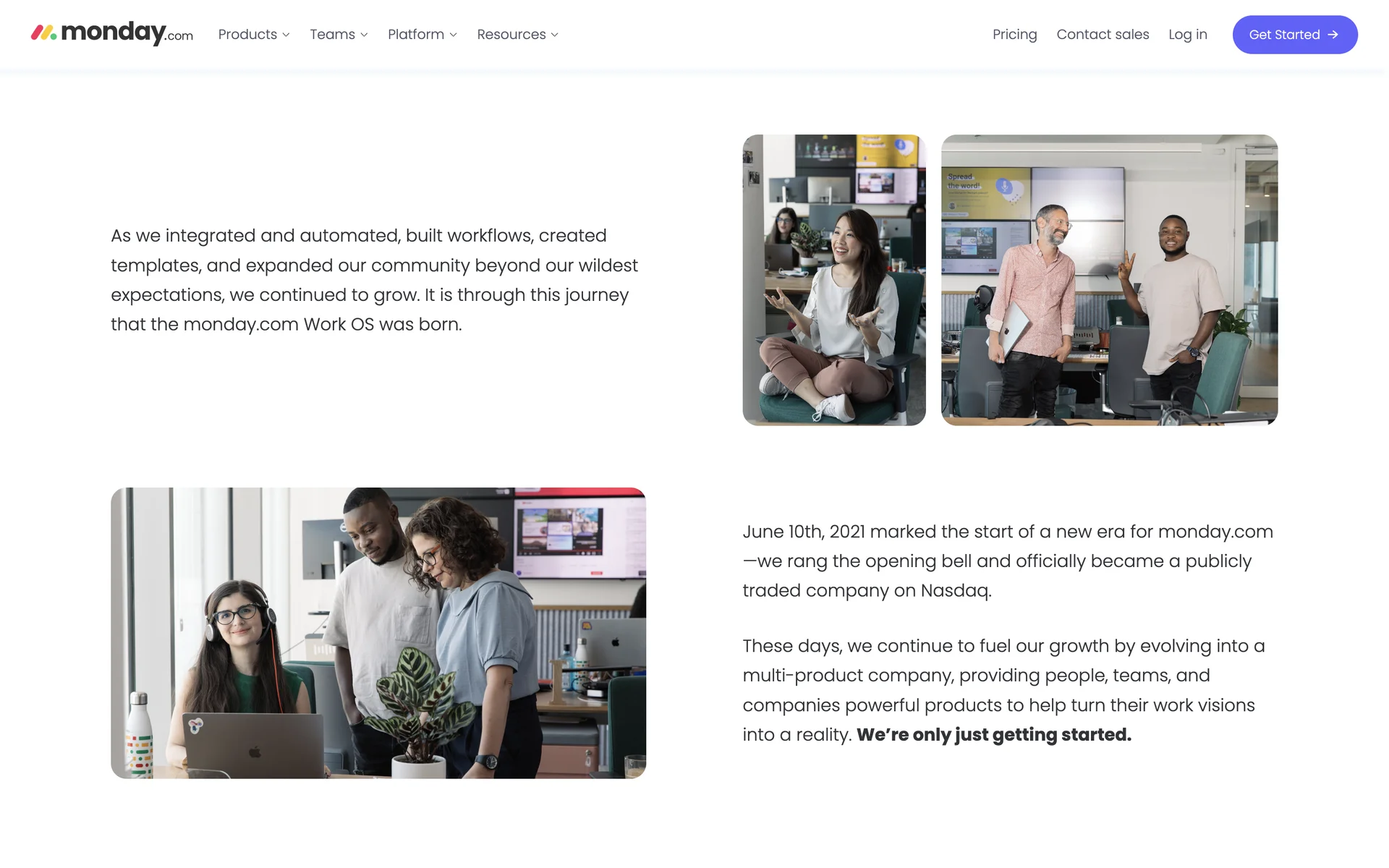Go to the Pricing page

(x=1014, y=35)
